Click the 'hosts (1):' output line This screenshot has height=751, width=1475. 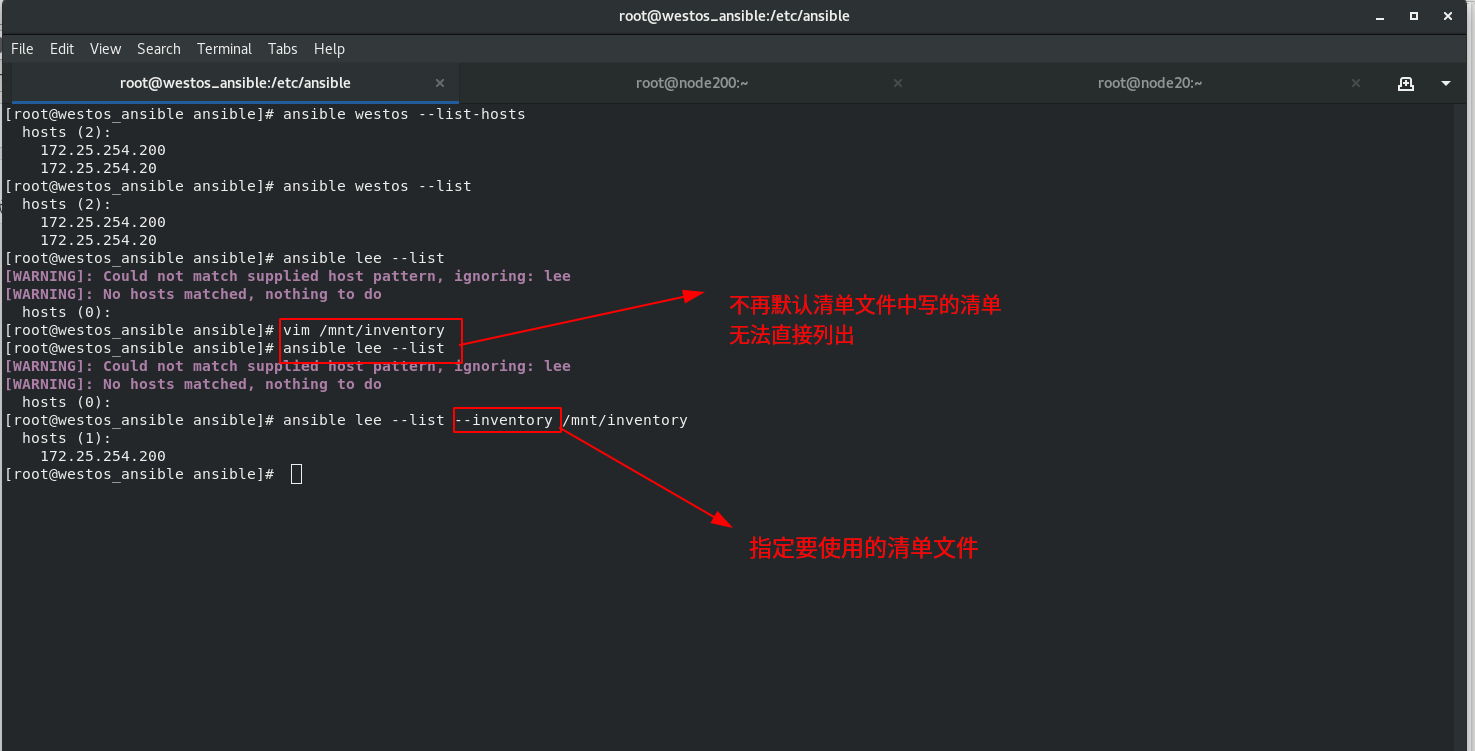[67, 438]
